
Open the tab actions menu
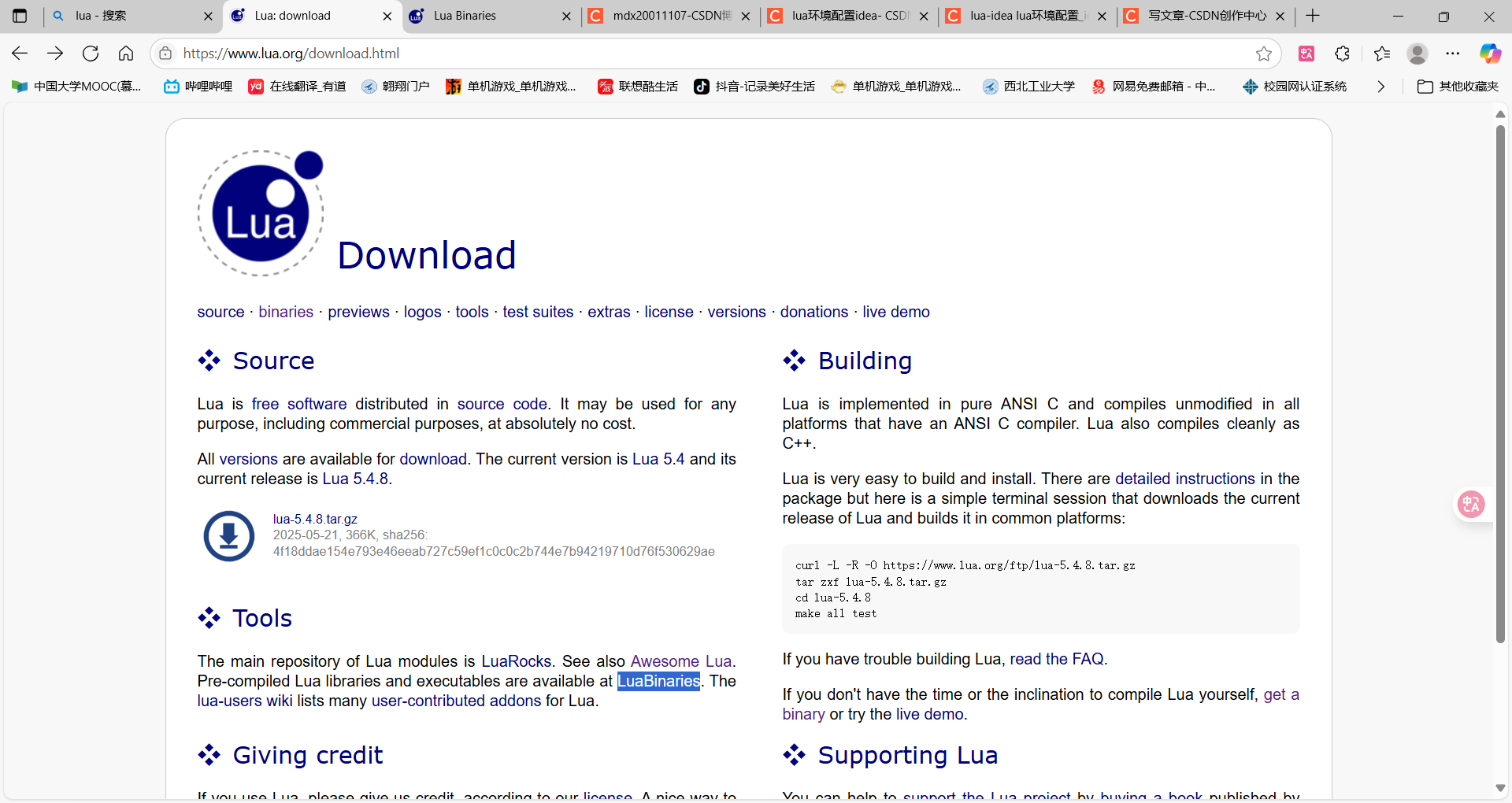pyautogui.click(x=20, y=16)
